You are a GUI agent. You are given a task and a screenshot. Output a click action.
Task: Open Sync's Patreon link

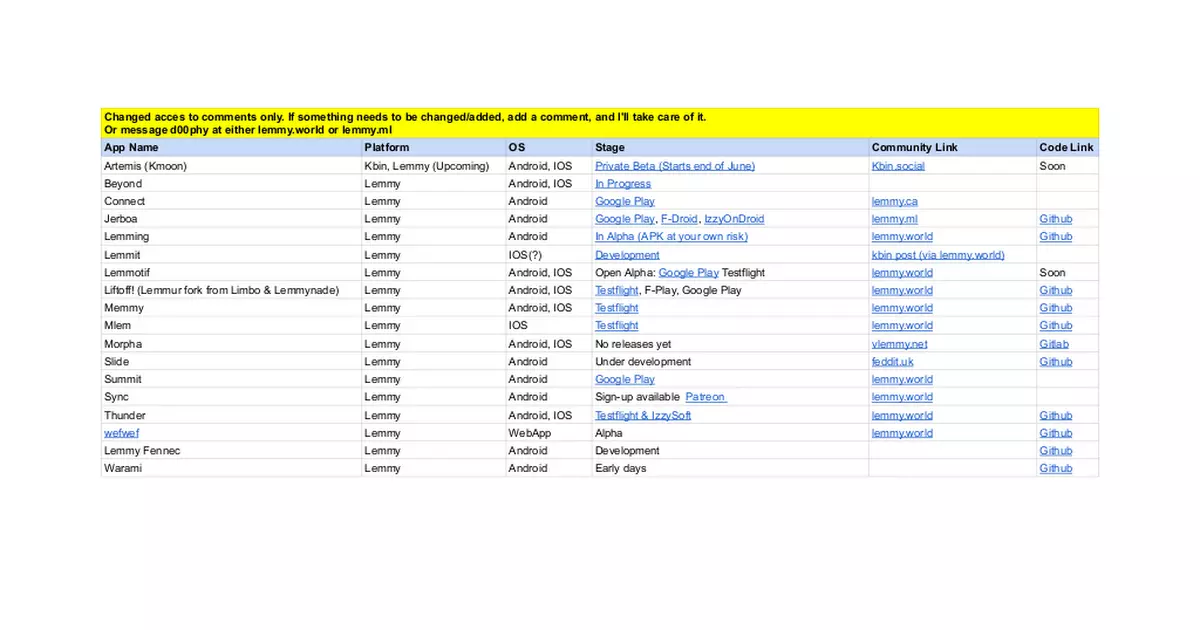705,397
